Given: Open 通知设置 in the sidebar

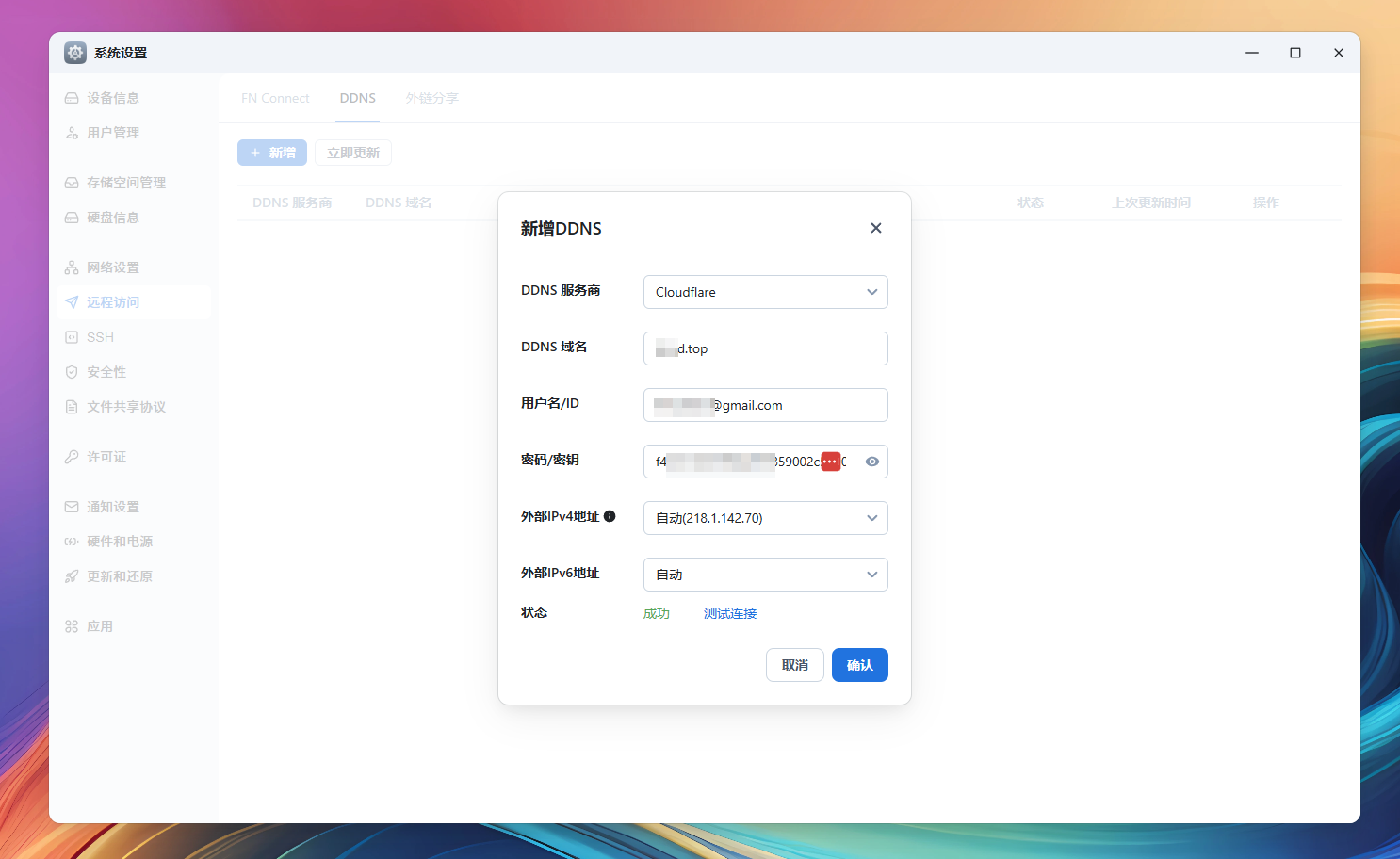Looking at the screenshot, I should [112, 507].
